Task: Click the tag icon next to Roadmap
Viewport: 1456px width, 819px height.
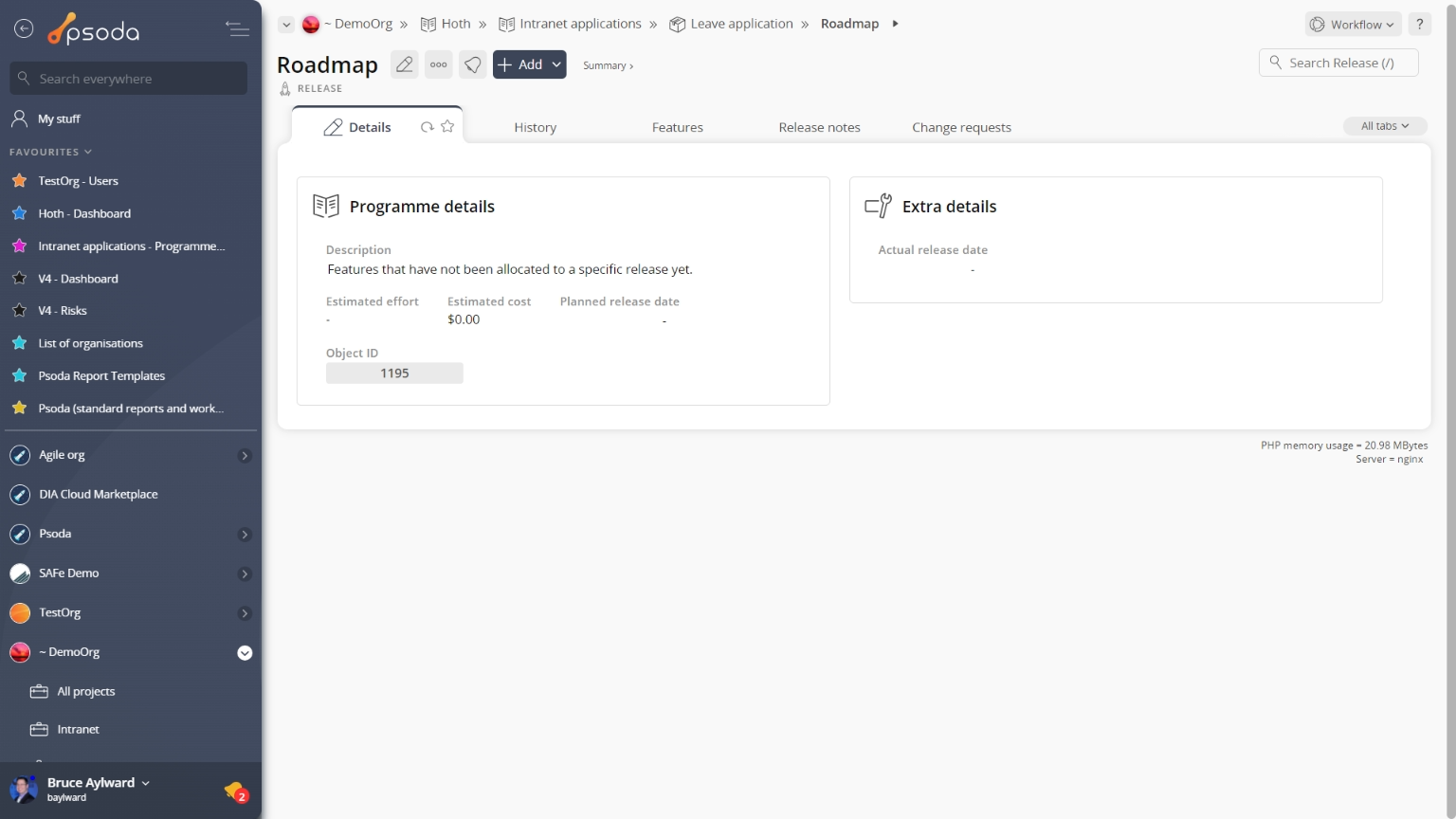Action: (x=473, y=64)
